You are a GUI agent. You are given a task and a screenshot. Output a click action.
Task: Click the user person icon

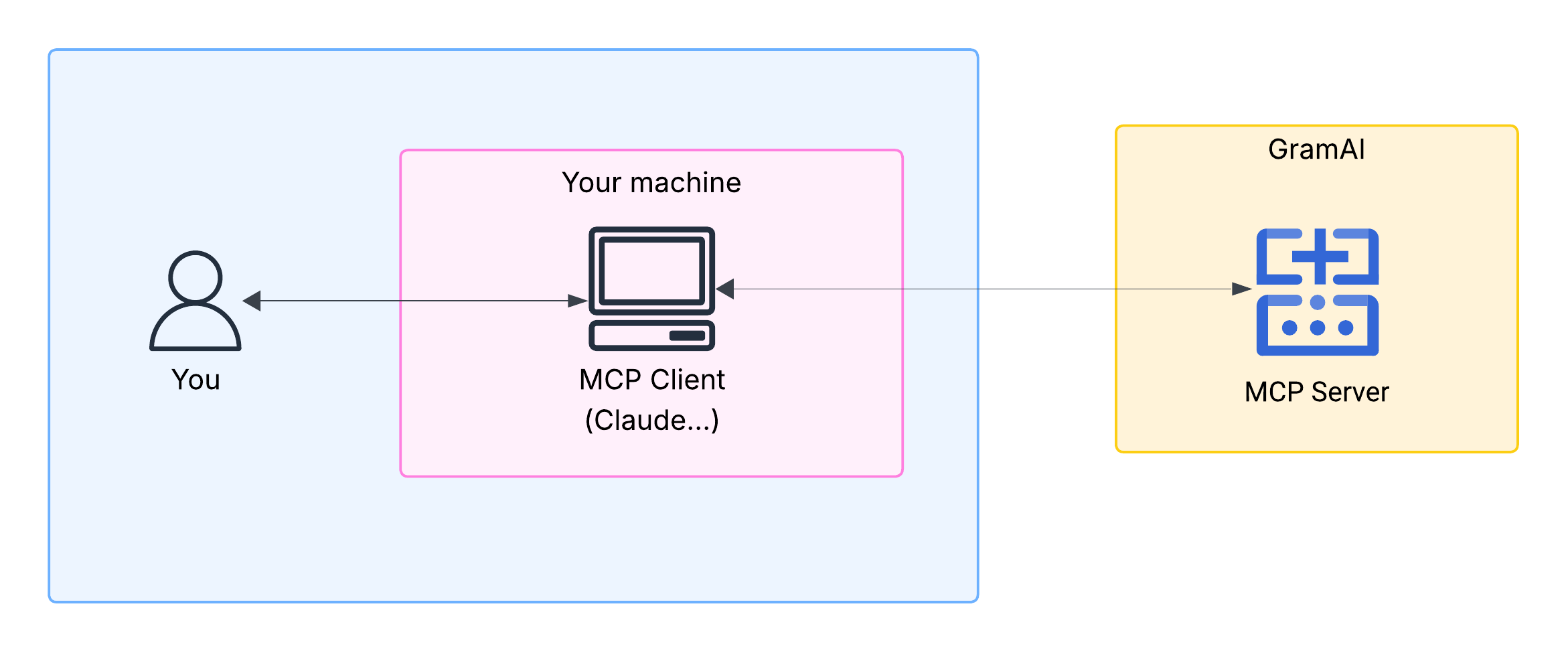coord(195,301)
